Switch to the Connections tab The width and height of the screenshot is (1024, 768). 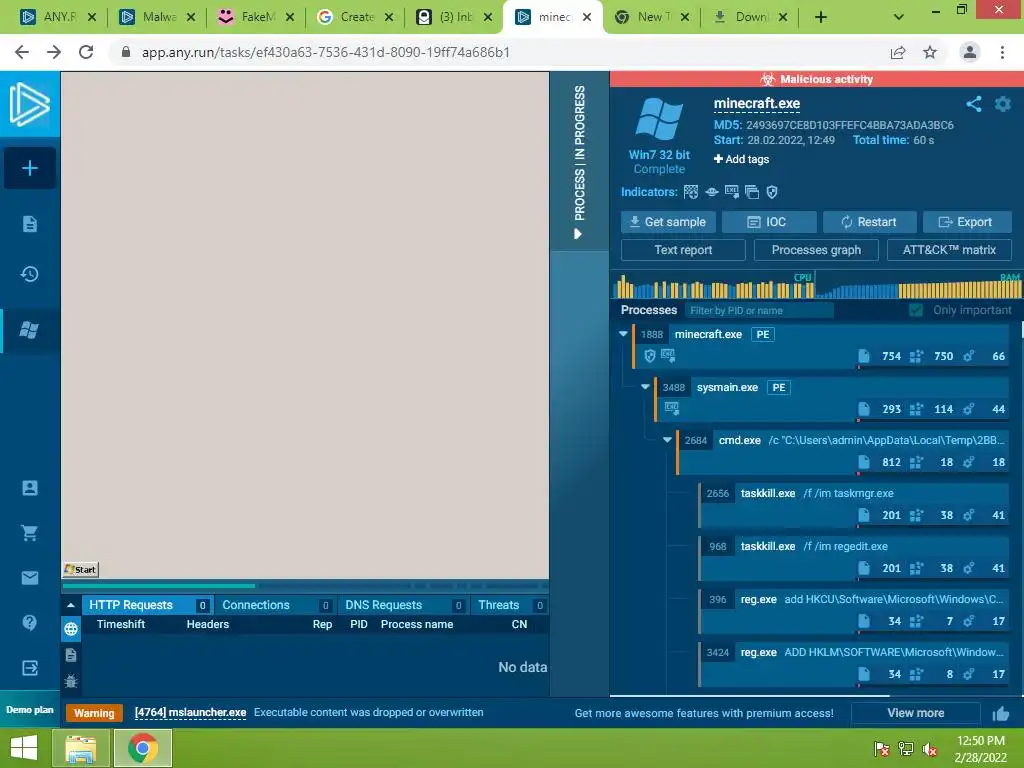275,605
